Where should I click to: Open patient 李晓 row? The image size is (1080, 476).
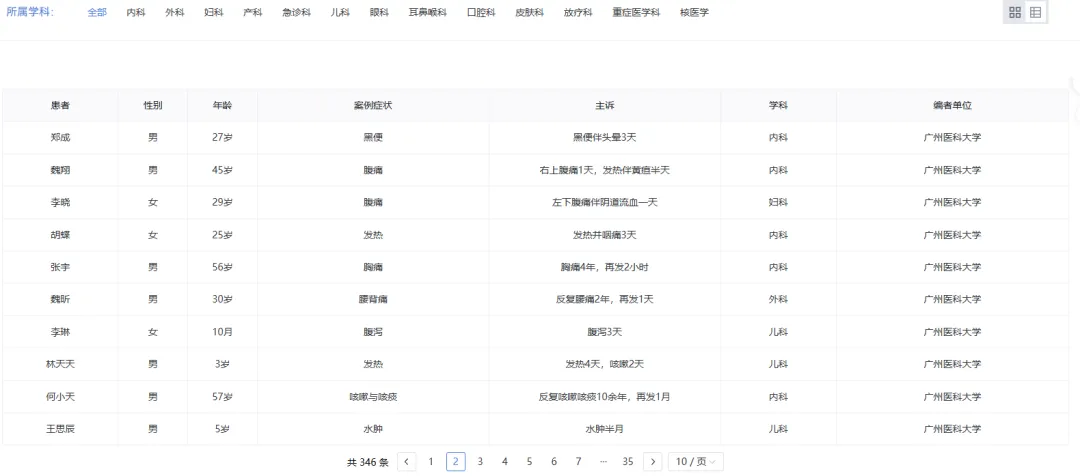[x=535, y=203]
